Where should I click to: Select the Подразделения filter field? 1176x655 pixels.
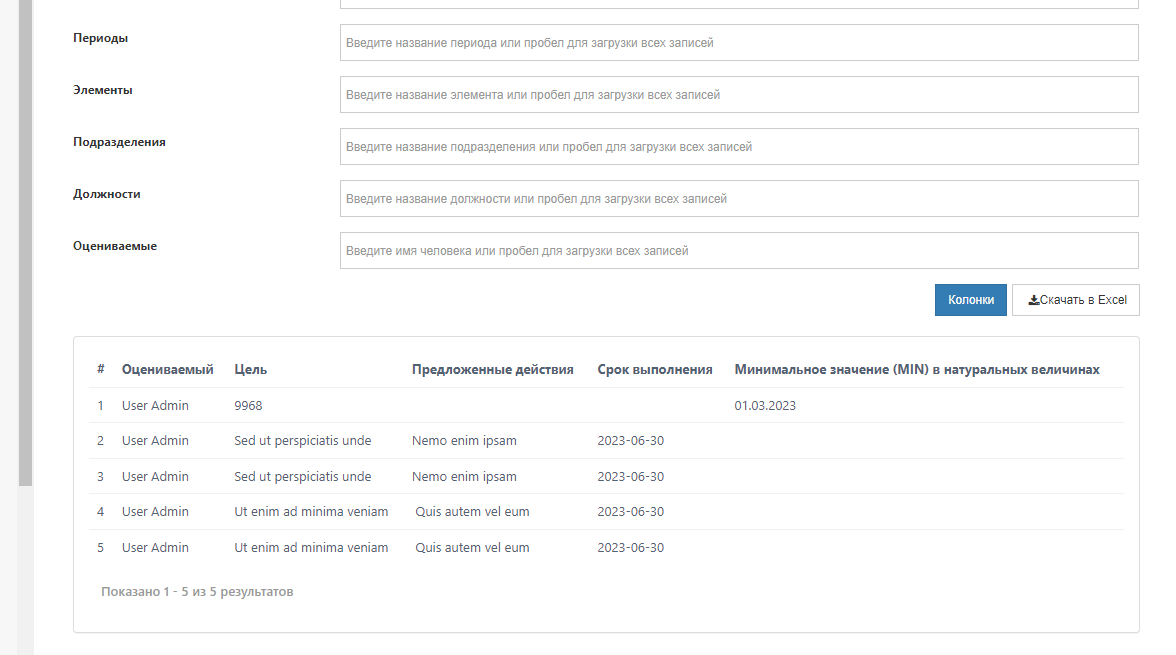point(738,147)
